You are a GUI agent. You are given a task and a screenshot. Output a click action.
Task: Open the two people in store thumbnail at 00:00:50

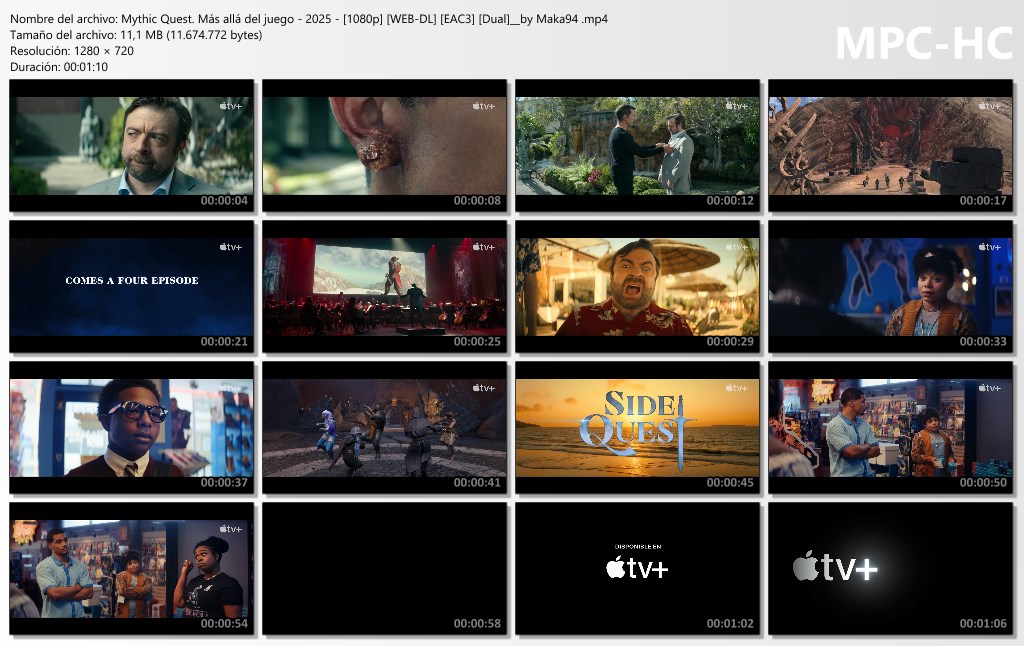(890, 428)
